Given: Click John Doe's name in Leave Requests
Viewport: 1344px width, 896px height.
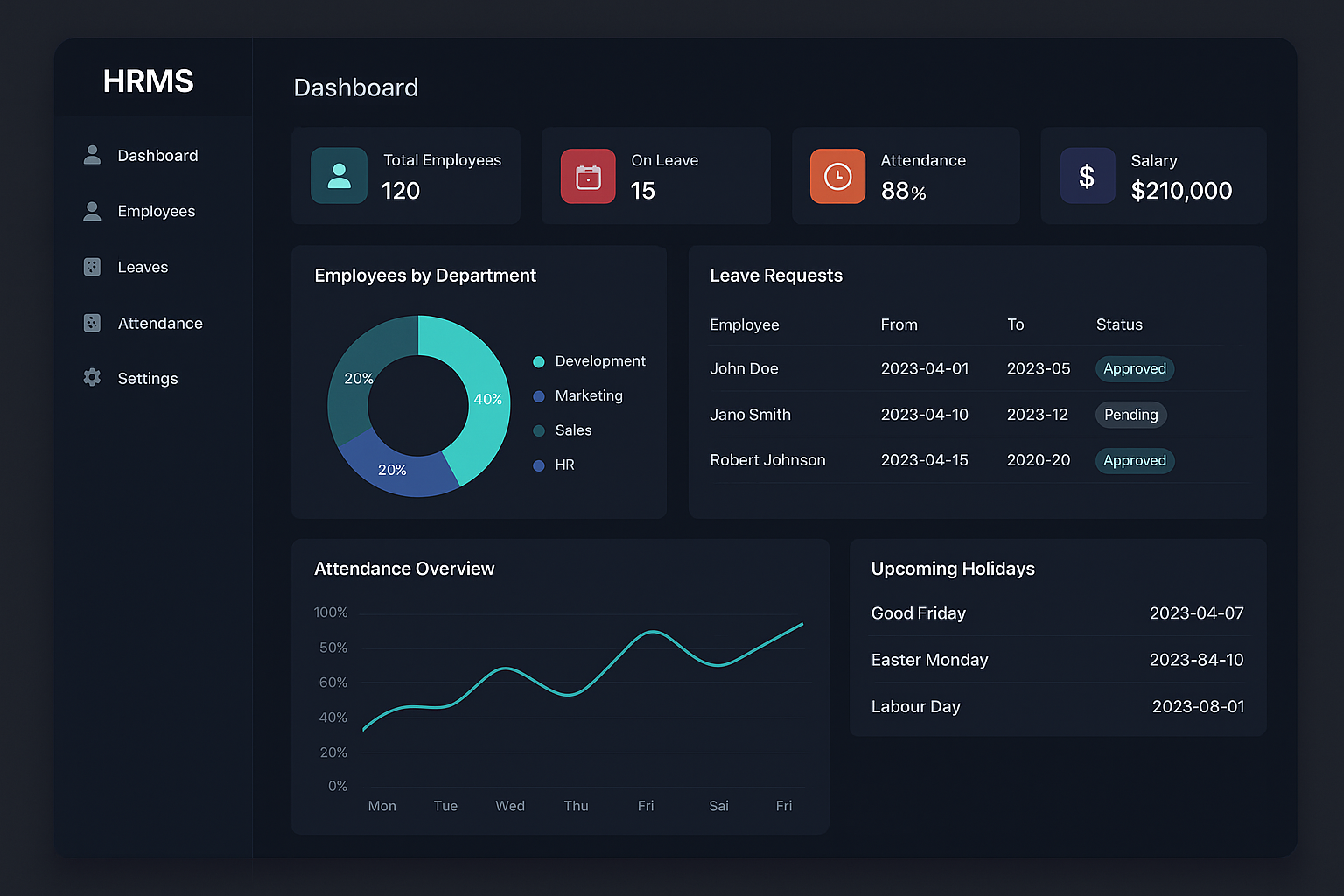Looking at the screenshot, I should (744, 368).
